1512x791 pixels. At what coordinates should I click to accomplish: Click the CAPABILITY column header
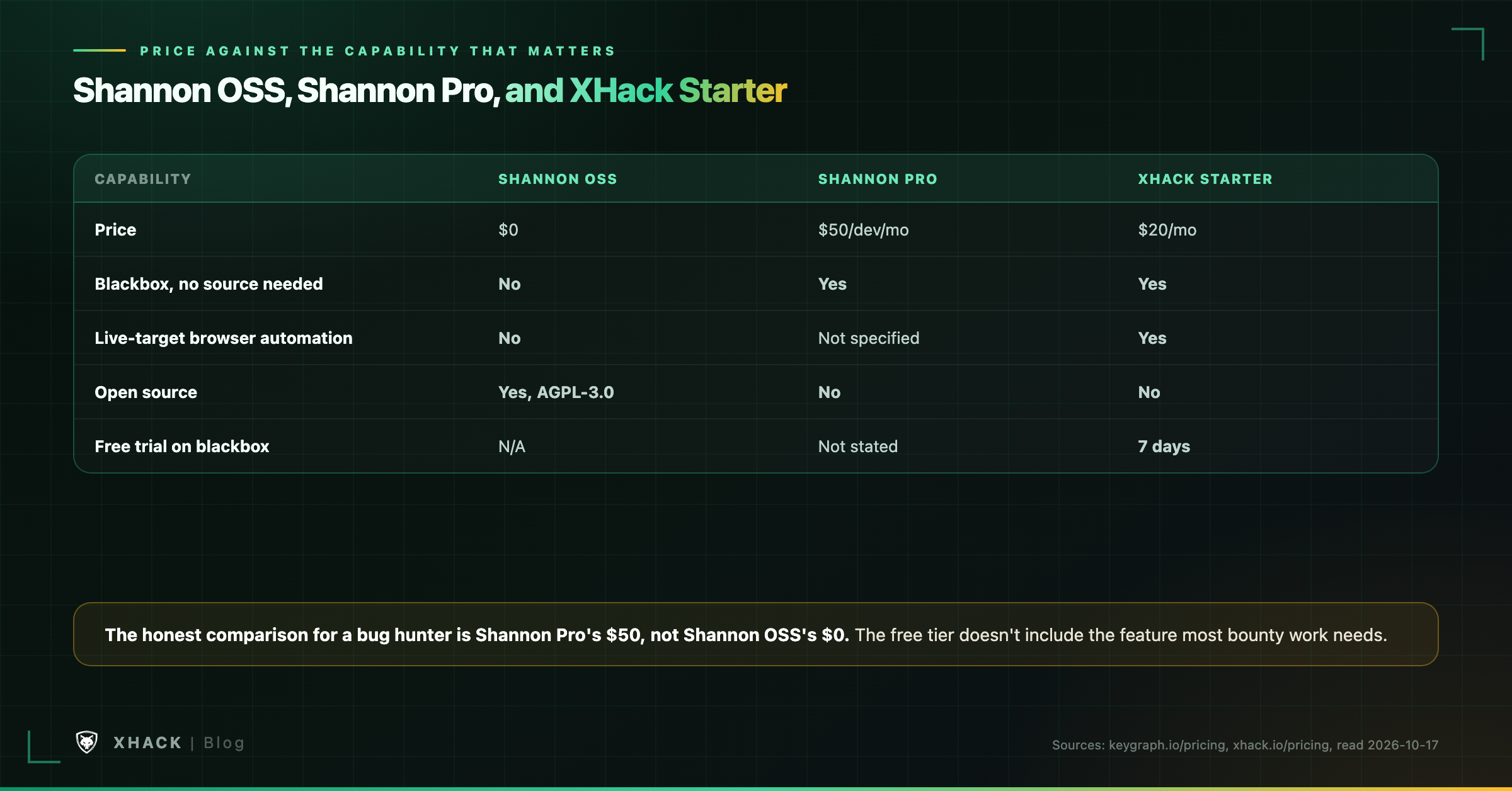[x=143, y=179]
